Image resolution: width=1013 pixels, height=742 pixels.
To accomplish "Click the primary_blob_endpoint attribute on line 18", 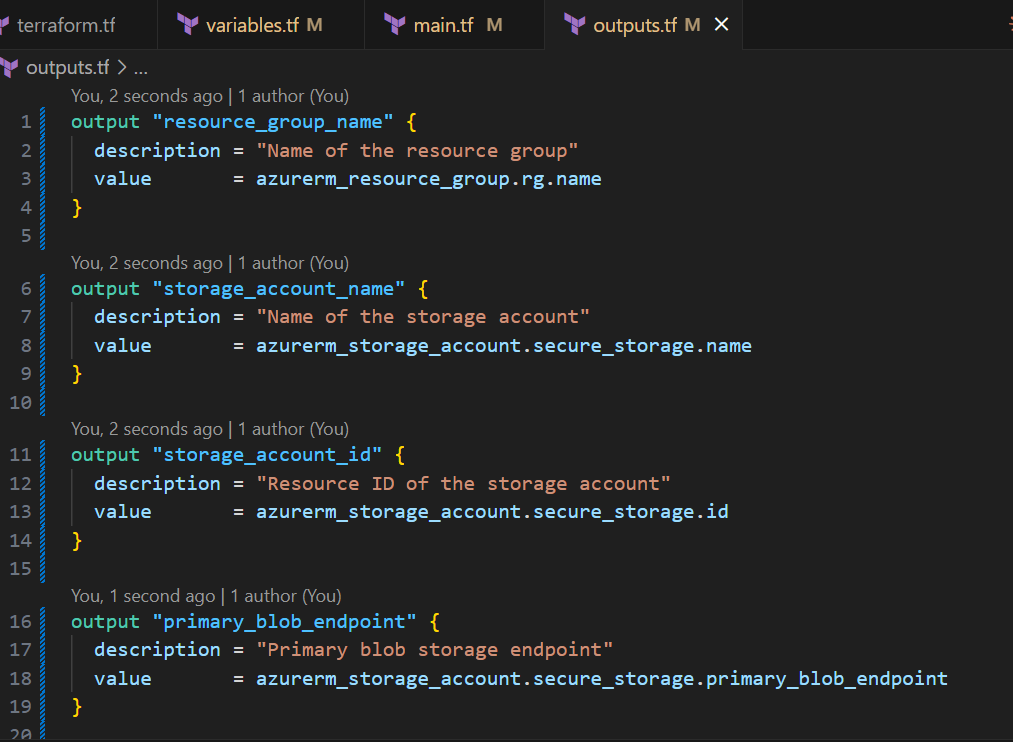I will click(x=826, y=678).
